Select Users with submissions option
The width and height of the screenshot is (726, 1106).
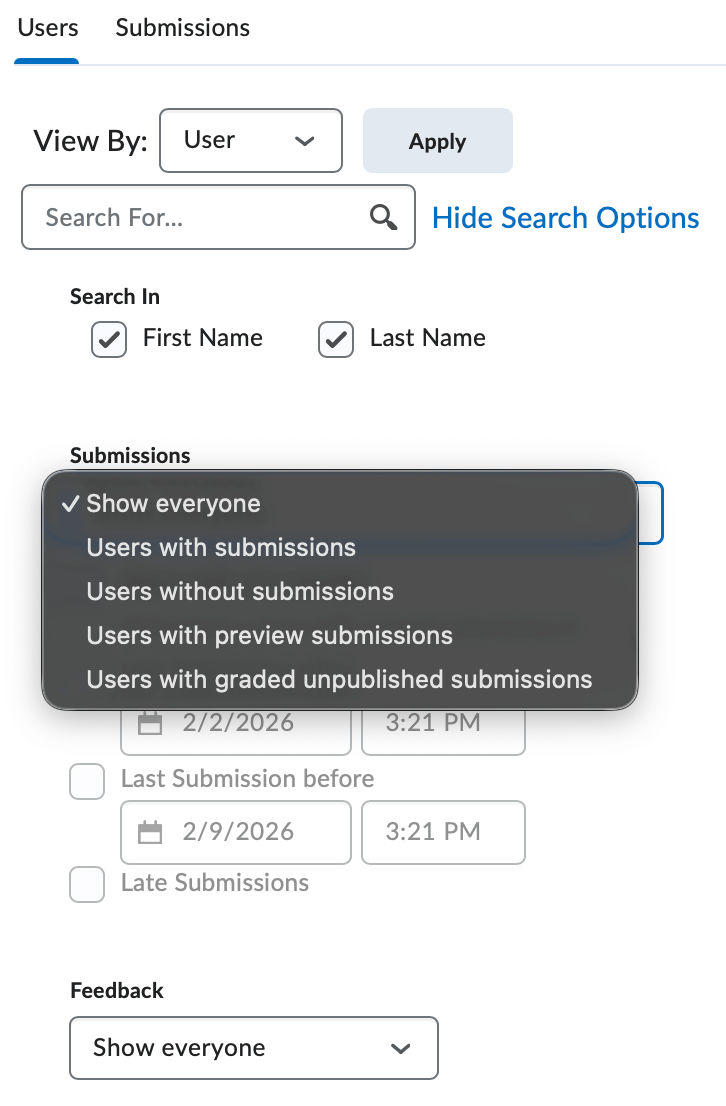(x=222, y=548)
